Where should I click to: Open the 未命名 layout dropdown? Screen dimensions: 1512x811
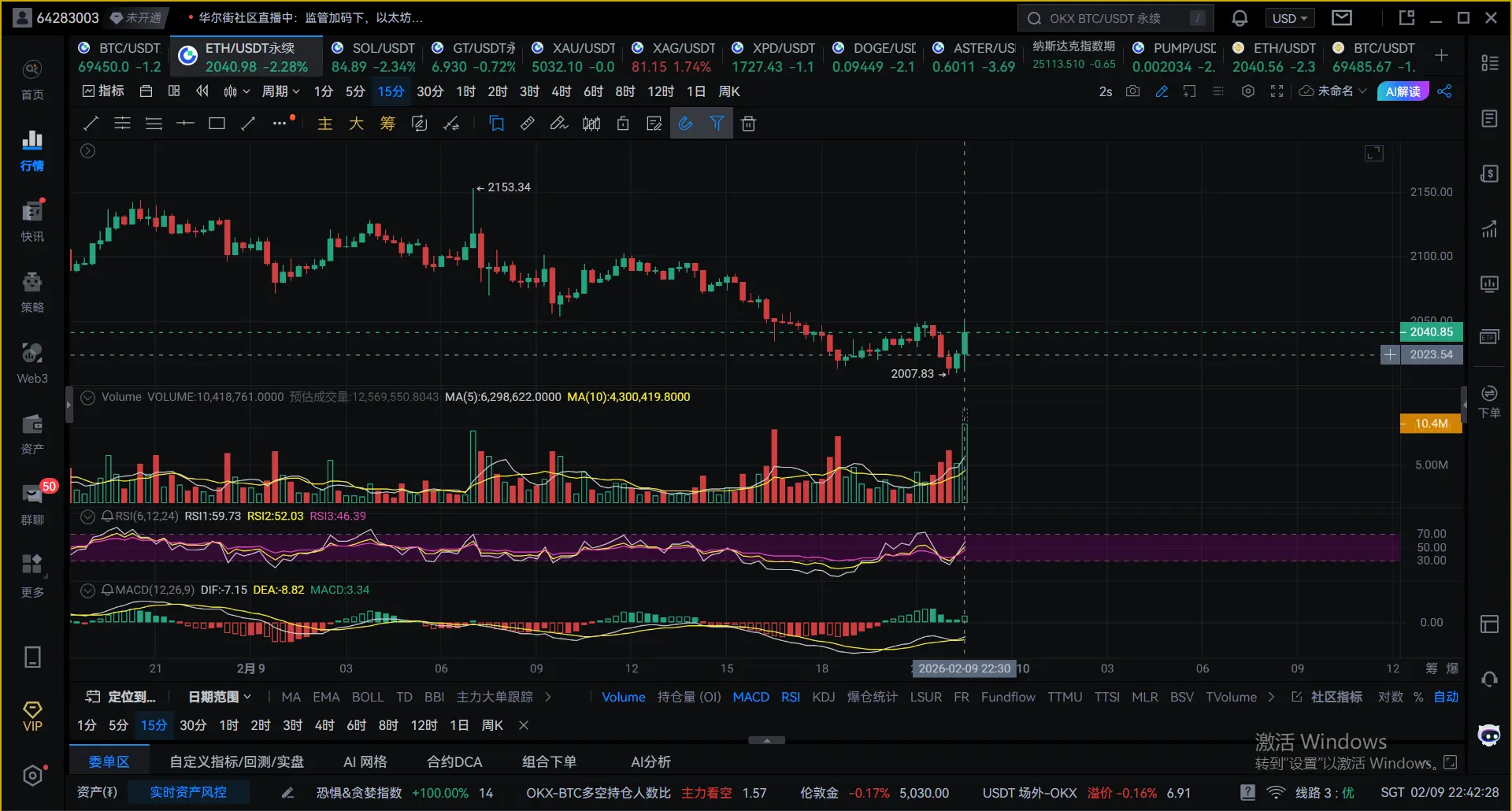coord(1332,91)
